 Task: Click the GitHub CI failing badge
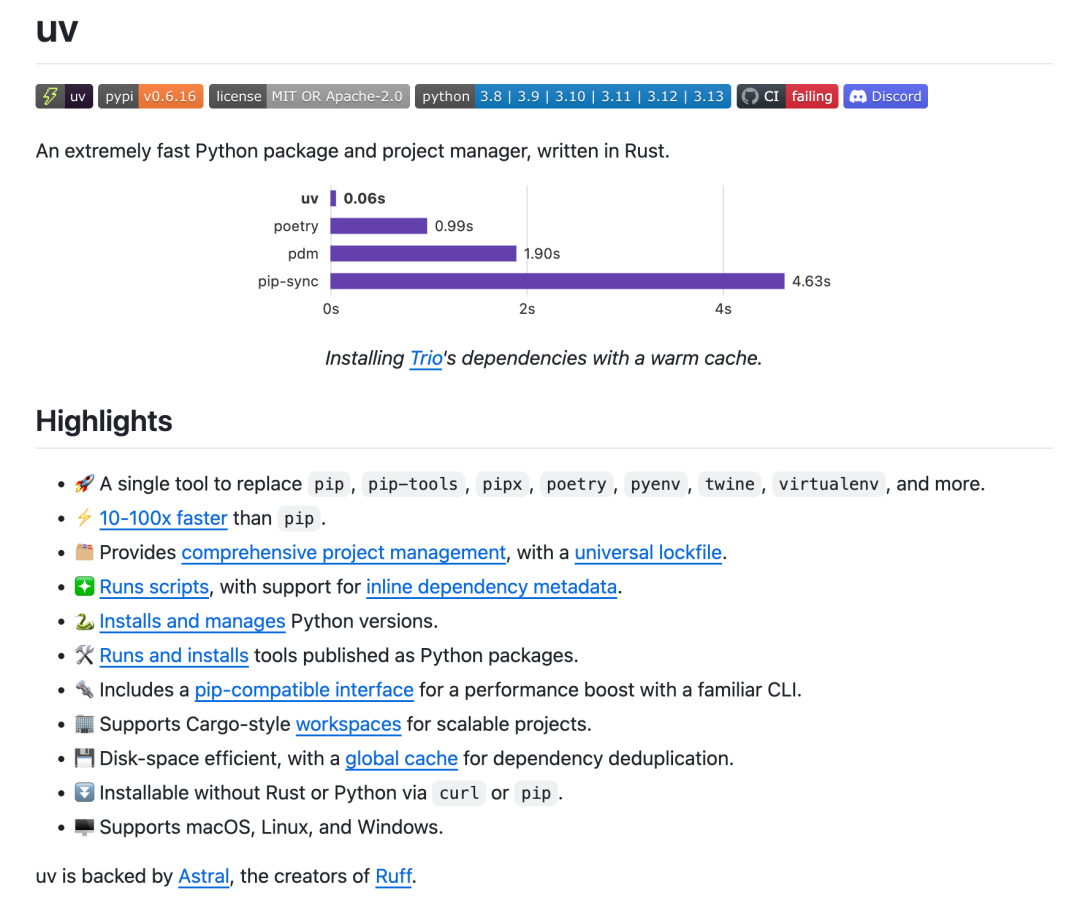coord(787,96)
